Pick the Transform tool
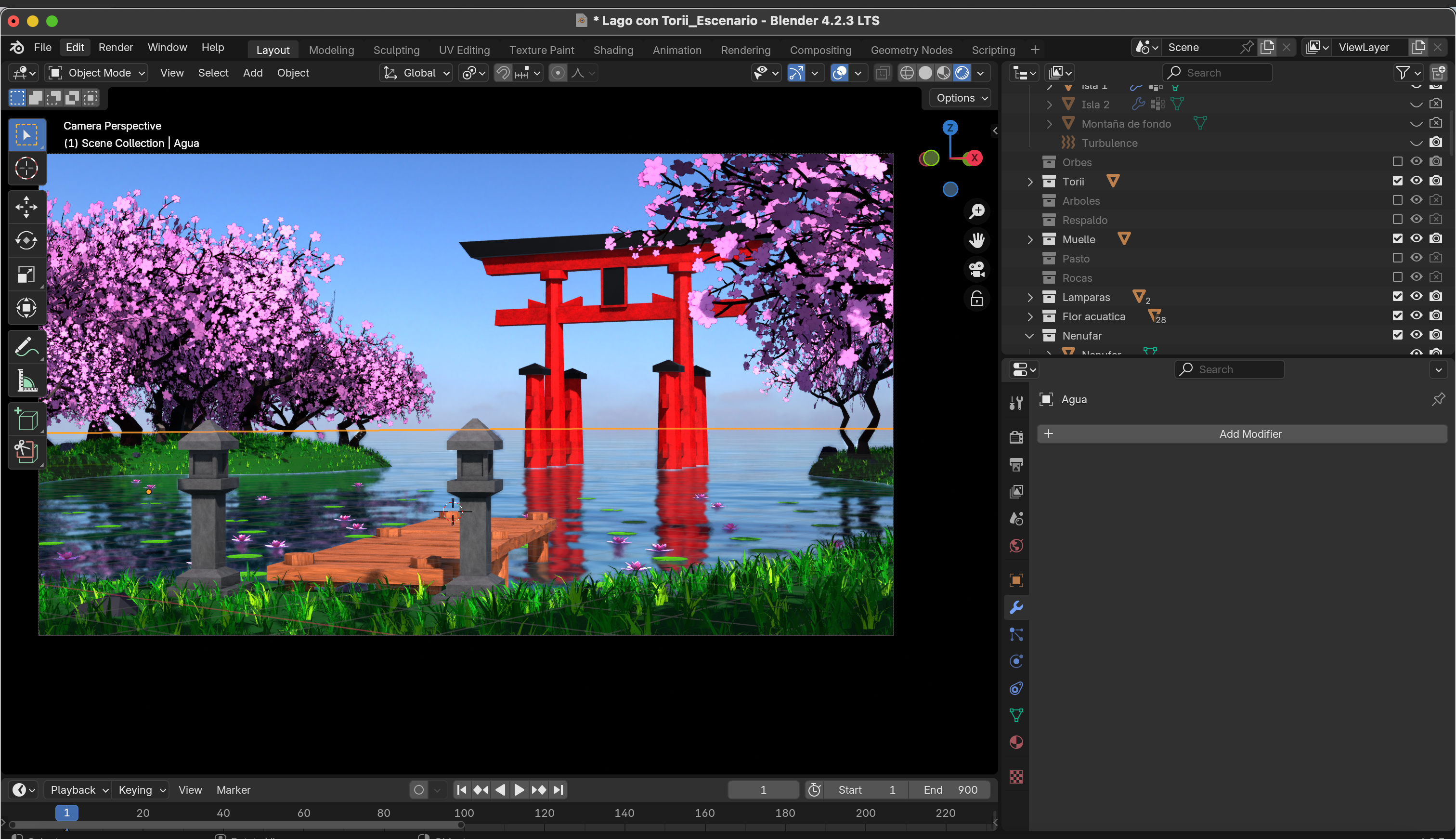 (x=26, y=308)
